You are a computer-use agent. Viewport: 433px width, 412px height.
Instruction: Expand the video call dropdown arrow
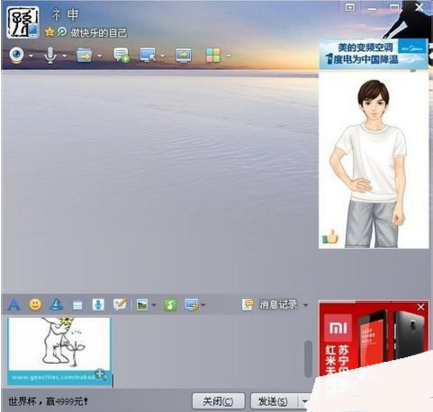click(31, 56)
